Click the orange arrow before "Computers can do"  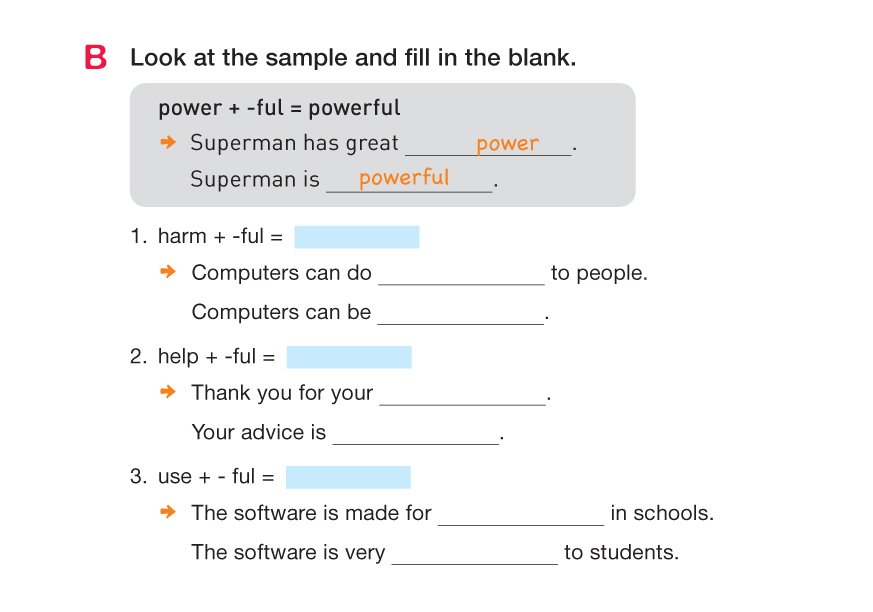tap(169, 272)
